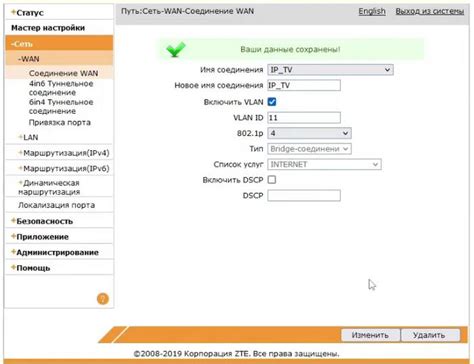The image size is (474, 364).
Task: Click the ZTE copyright footer text
Action: tap(236, 354)
